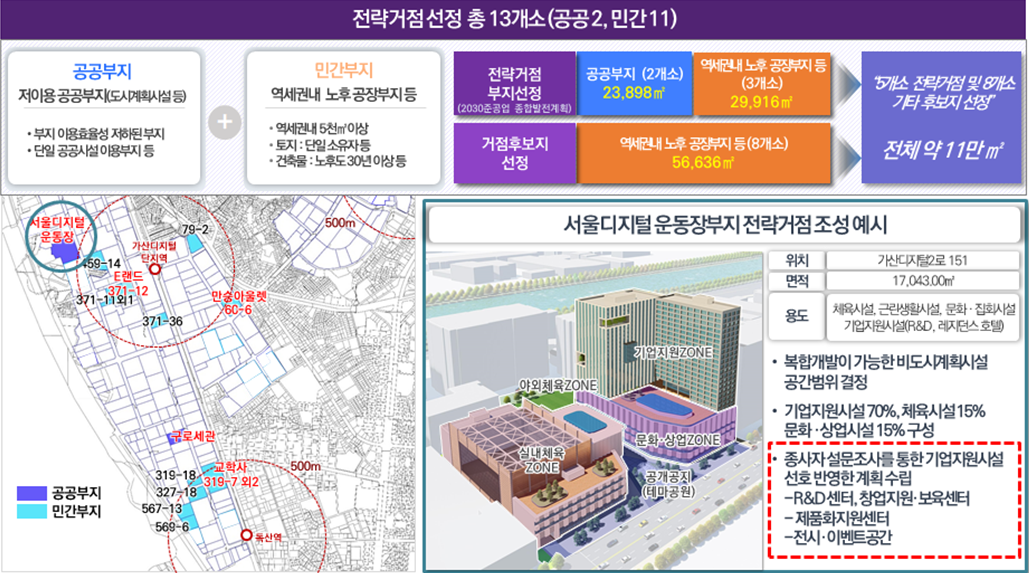Click the 327-18 lot label
This screenshot has width=1029, height=573.
177,492
